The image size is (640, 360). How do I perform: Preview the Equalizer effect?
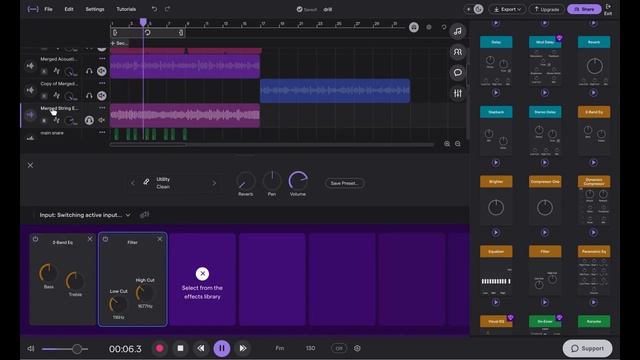(496, 302)
